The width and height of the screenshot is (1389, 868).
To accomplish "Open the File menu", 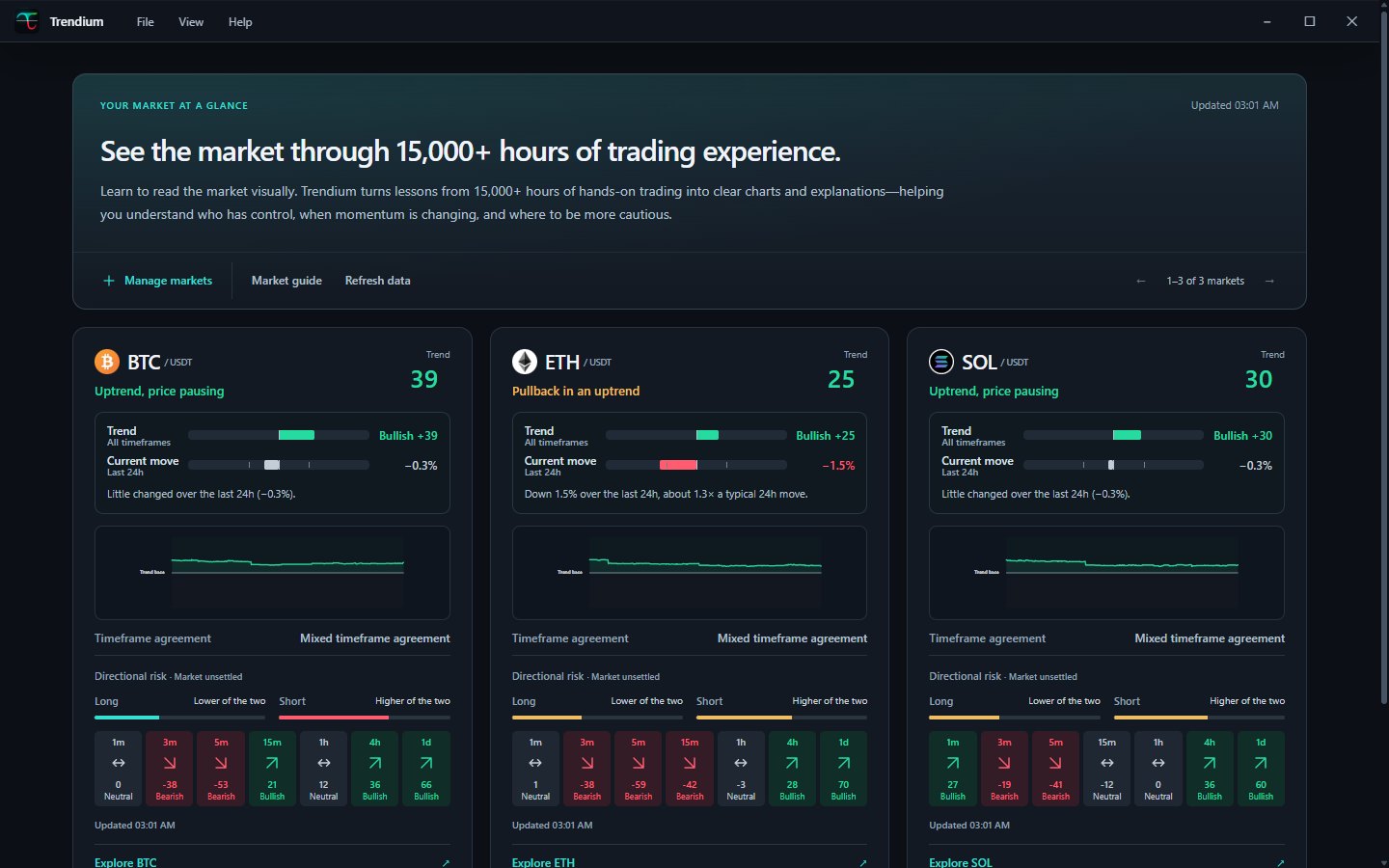I will pos(145,22).
